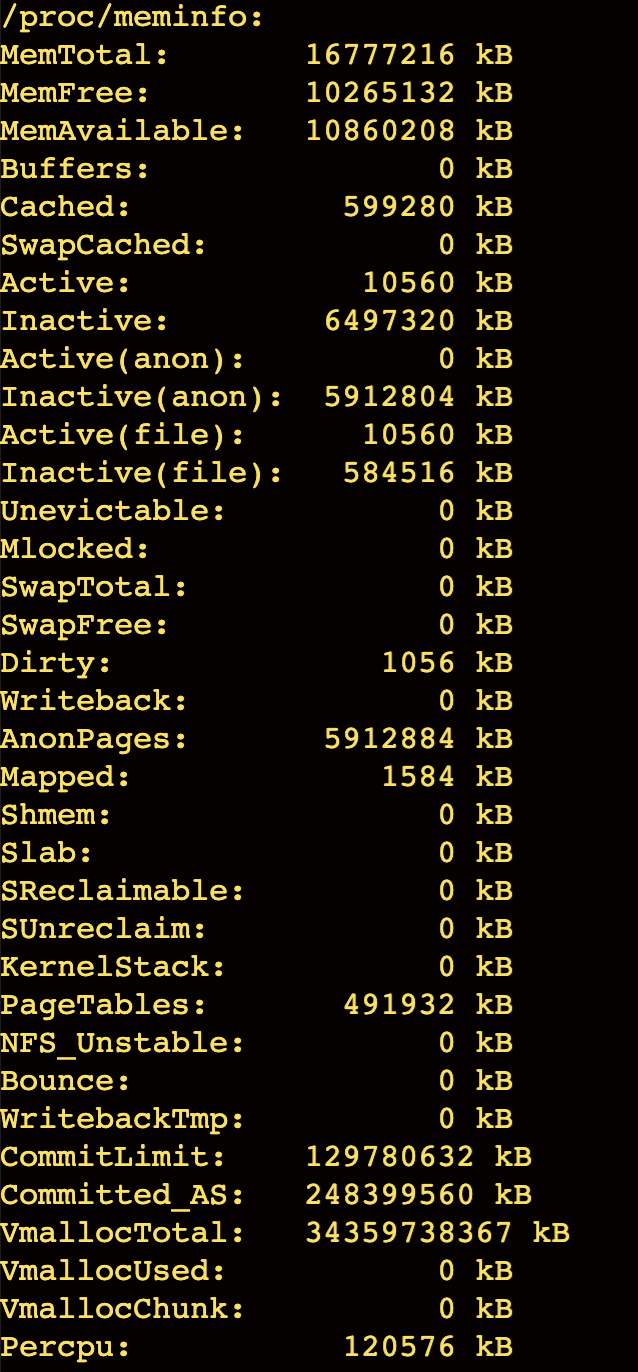This screenshot has height=1372, width=638.
Task: Click the NFS_Unstable label
Action: [x=123, y=1043]
